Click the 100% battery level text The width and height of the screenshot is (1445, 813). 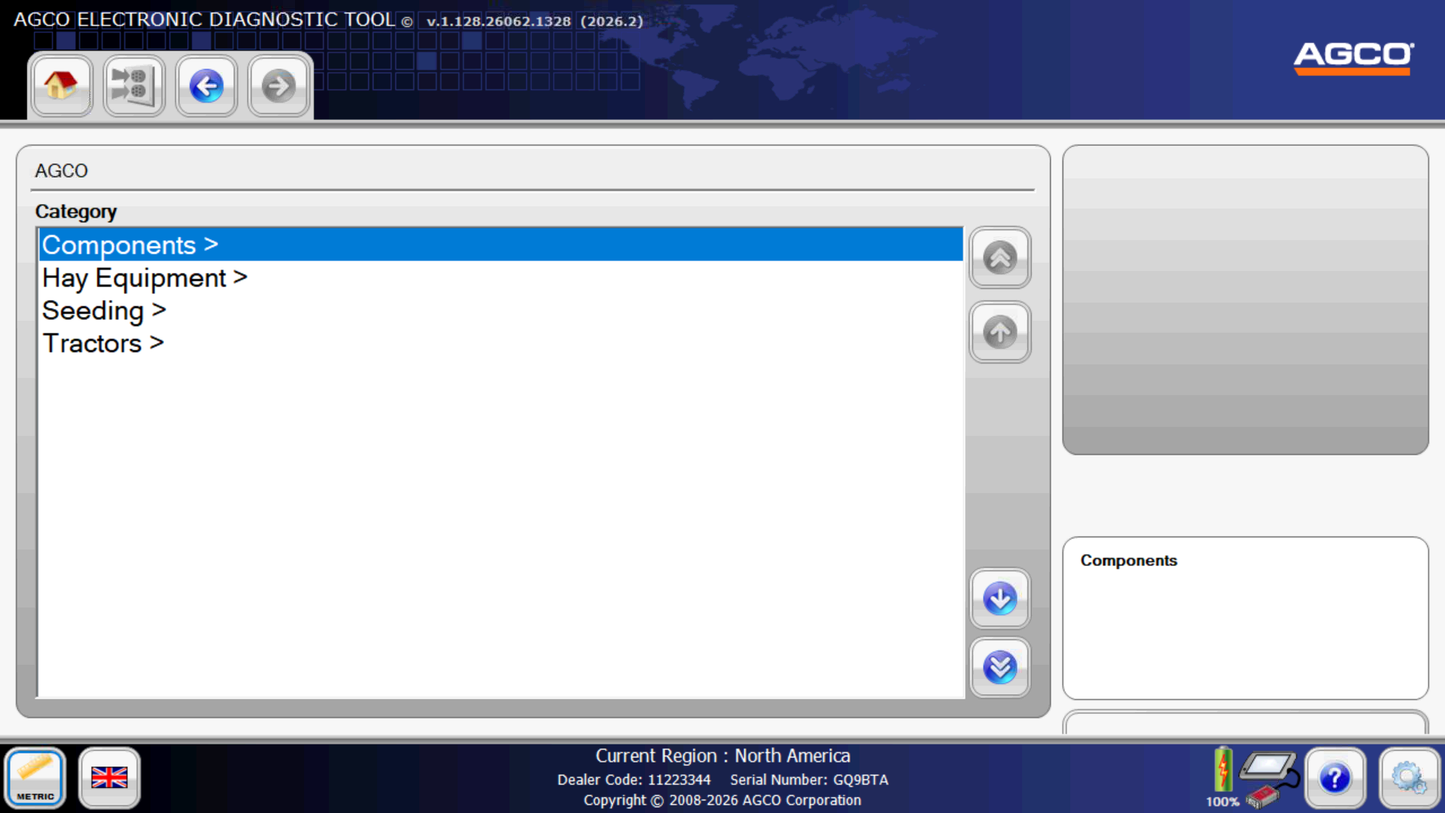pyautogui.click(x=1222, y=801)
